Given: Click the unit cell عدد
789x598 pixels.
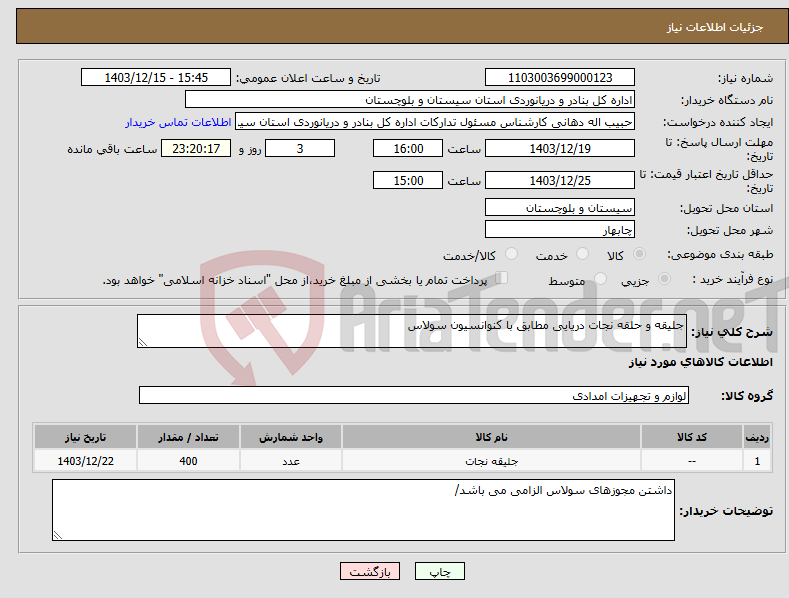Looking at the screenshot, I should (291, 461).
